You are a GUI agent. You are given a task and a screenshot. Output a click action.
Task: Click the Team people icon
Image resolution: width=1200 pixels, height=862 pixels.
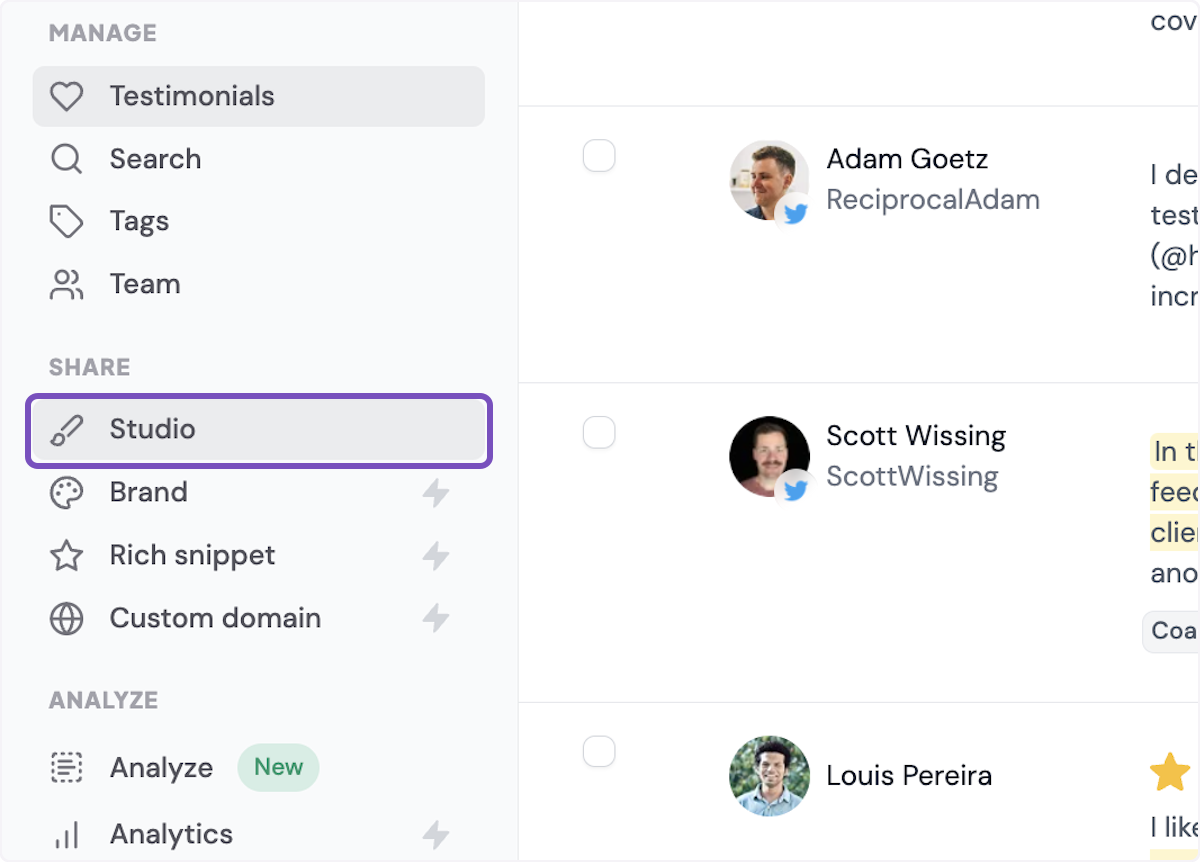[x=67, y=285]
